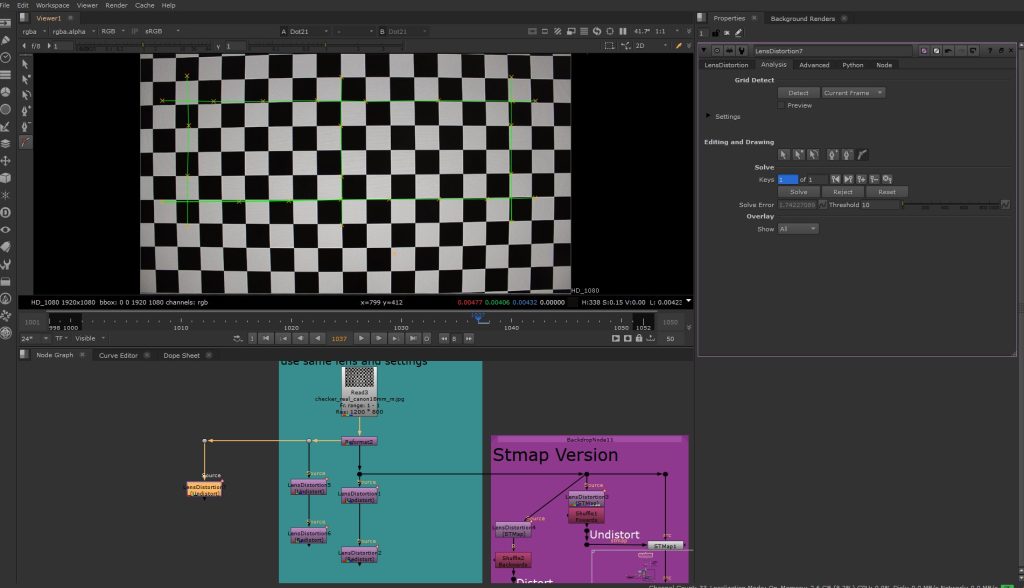Click the animation curve icon next to Solve Error
This screenshot has height=588, width=1024.
[x=823, y=204]
